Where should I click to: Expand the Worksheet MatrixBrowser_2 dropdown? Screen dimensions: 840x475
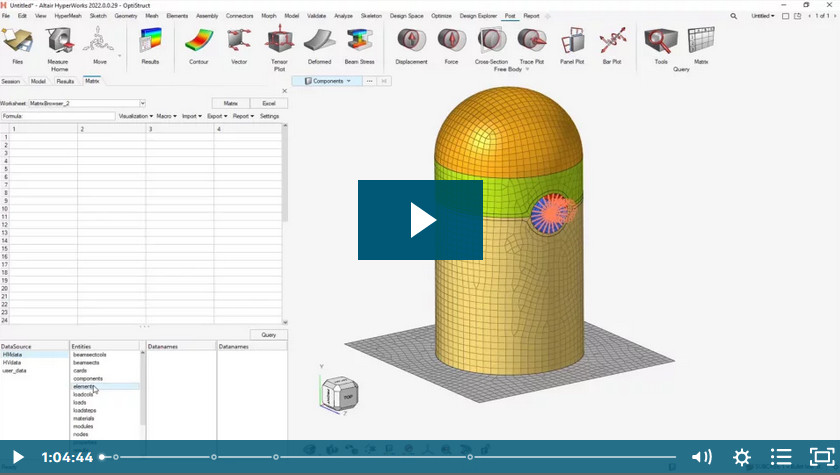click(143, 103)
